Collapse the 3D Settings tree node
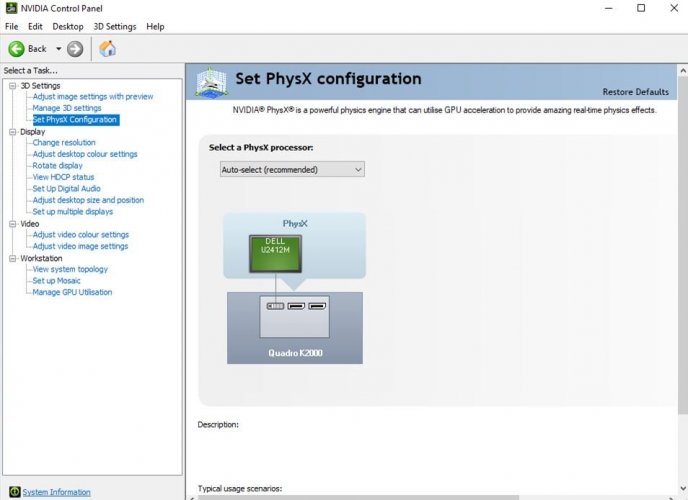The width and height of the screenshot is (688, 500). pyautogui.click(x=13, y=86)
